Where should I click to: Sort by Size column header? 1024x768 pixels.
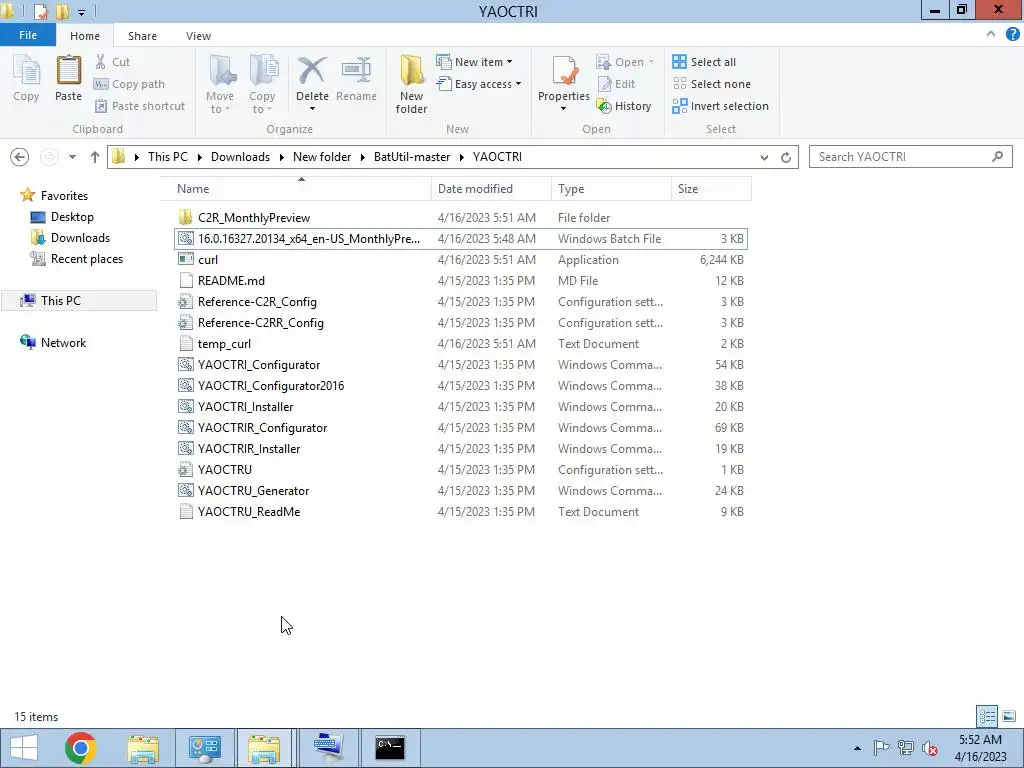pos(711,189)
